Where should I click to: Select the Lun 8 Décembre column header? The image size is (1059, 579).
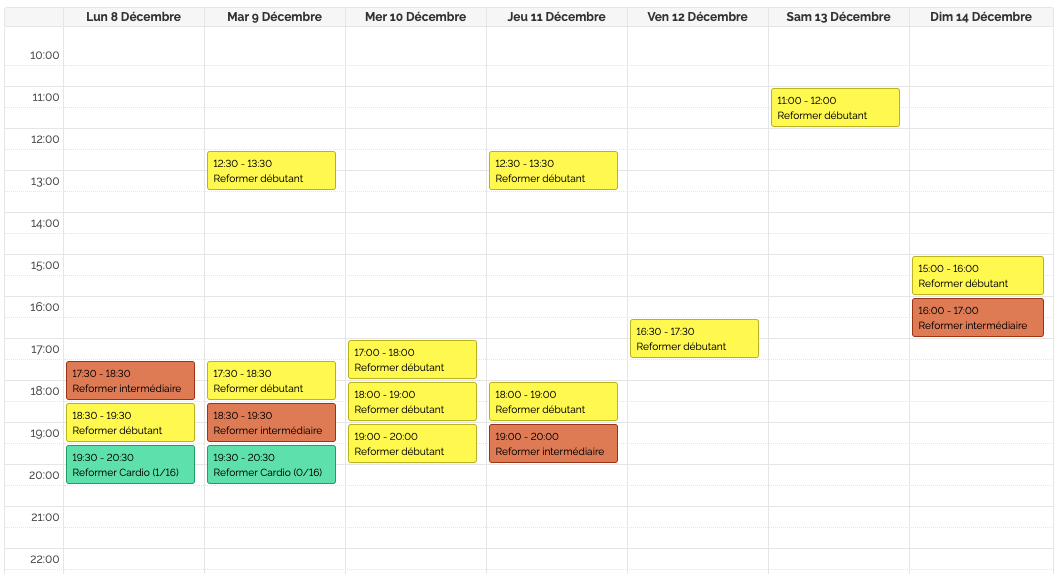pos(132,16)
